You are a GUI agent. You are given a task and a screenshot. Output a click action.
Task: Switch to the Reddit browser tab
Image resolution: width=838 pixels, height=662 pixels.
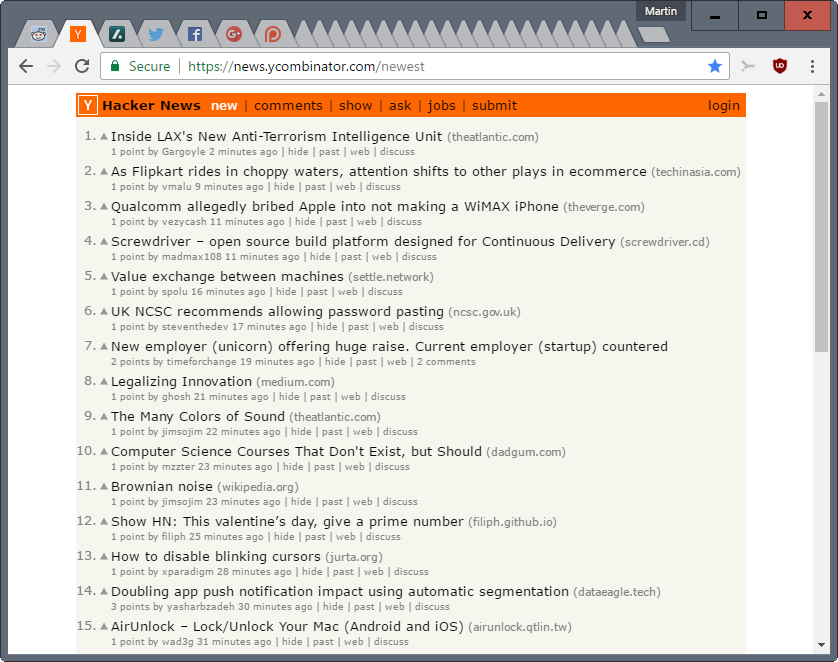(x=38, y=35)
